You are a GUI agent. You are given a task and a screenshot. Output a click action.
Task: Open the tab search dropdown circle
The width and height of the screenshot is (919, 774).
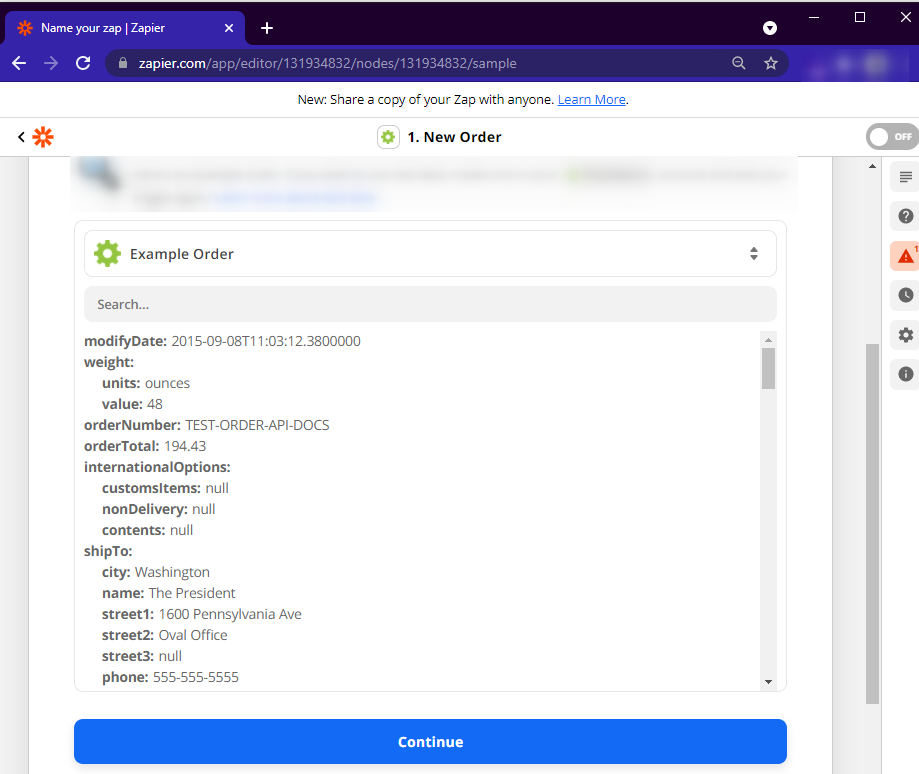click(770, 28)
